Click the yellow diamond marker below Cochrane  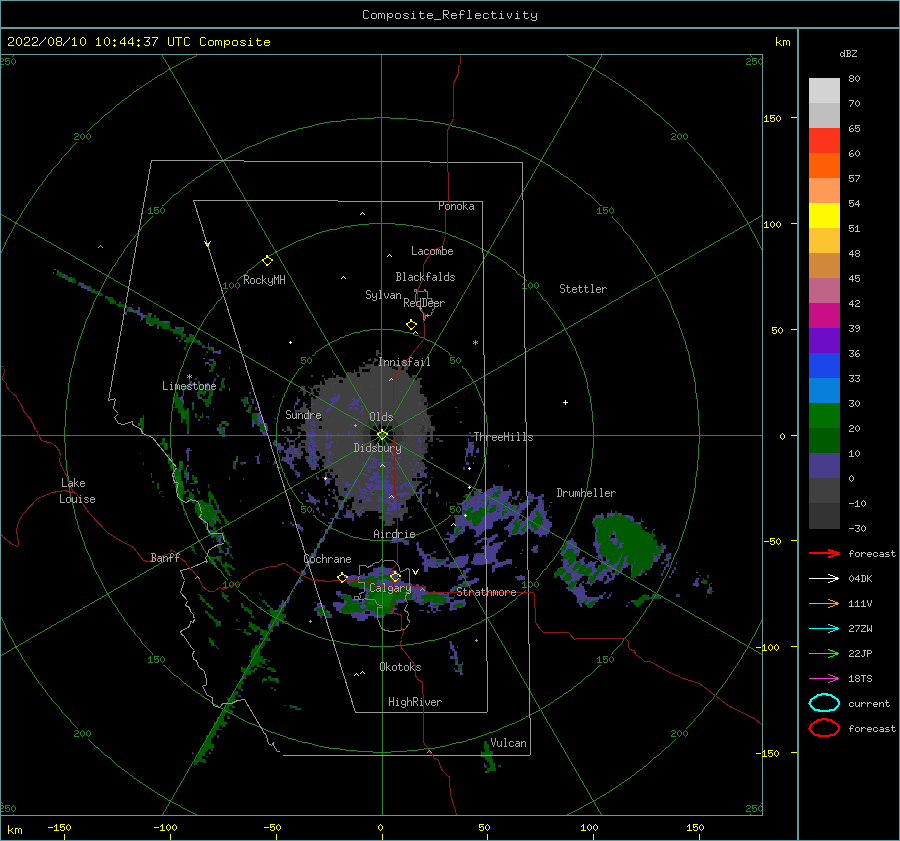(x=342, y=578)
